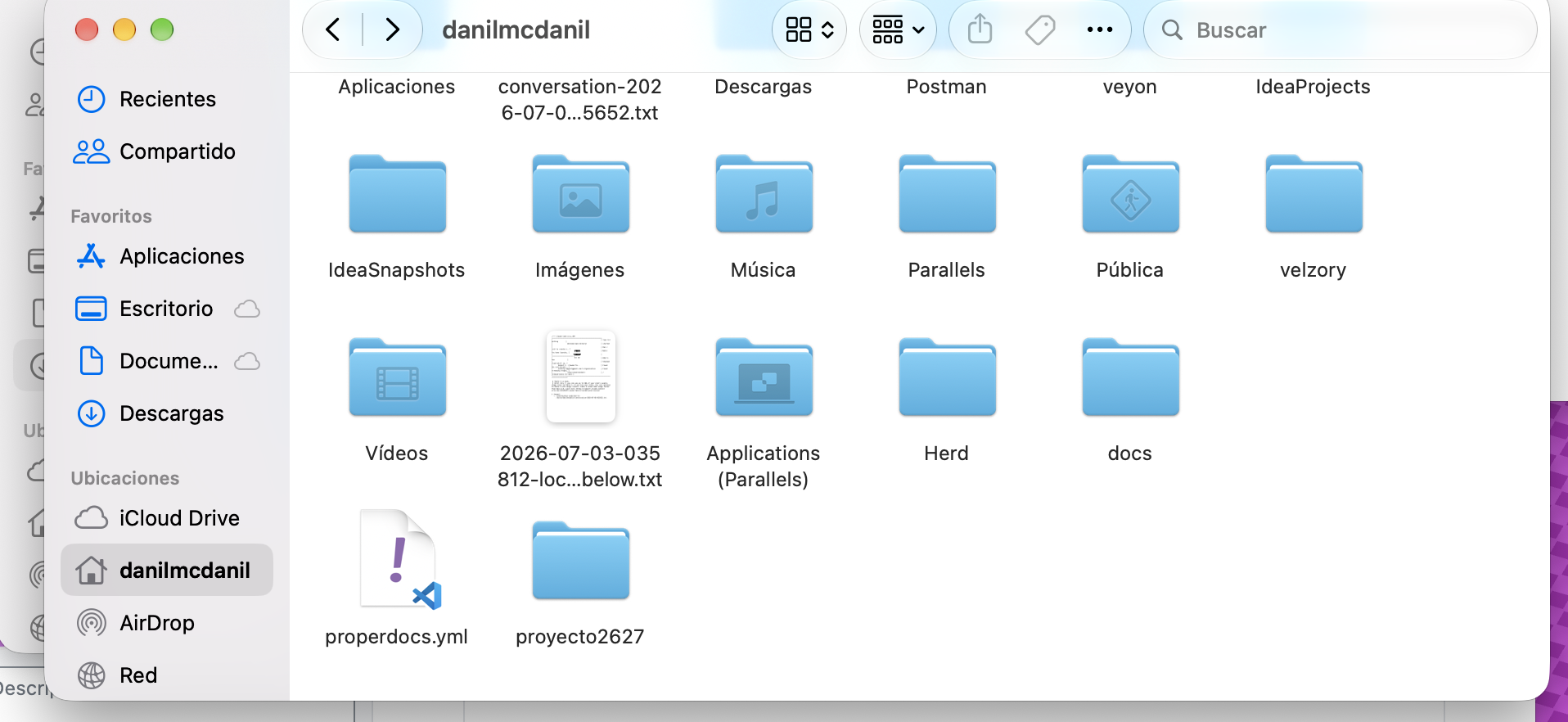Open Descargas in the sidebar Favoritos
The height and width of the screenshot is (722, 1568).
[167, 413]
